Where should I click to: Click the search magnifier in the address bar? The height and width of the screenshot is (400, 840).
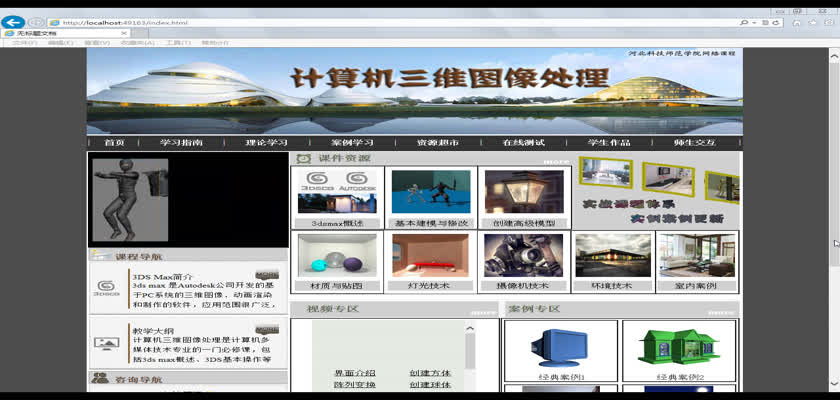coord(744,22)
